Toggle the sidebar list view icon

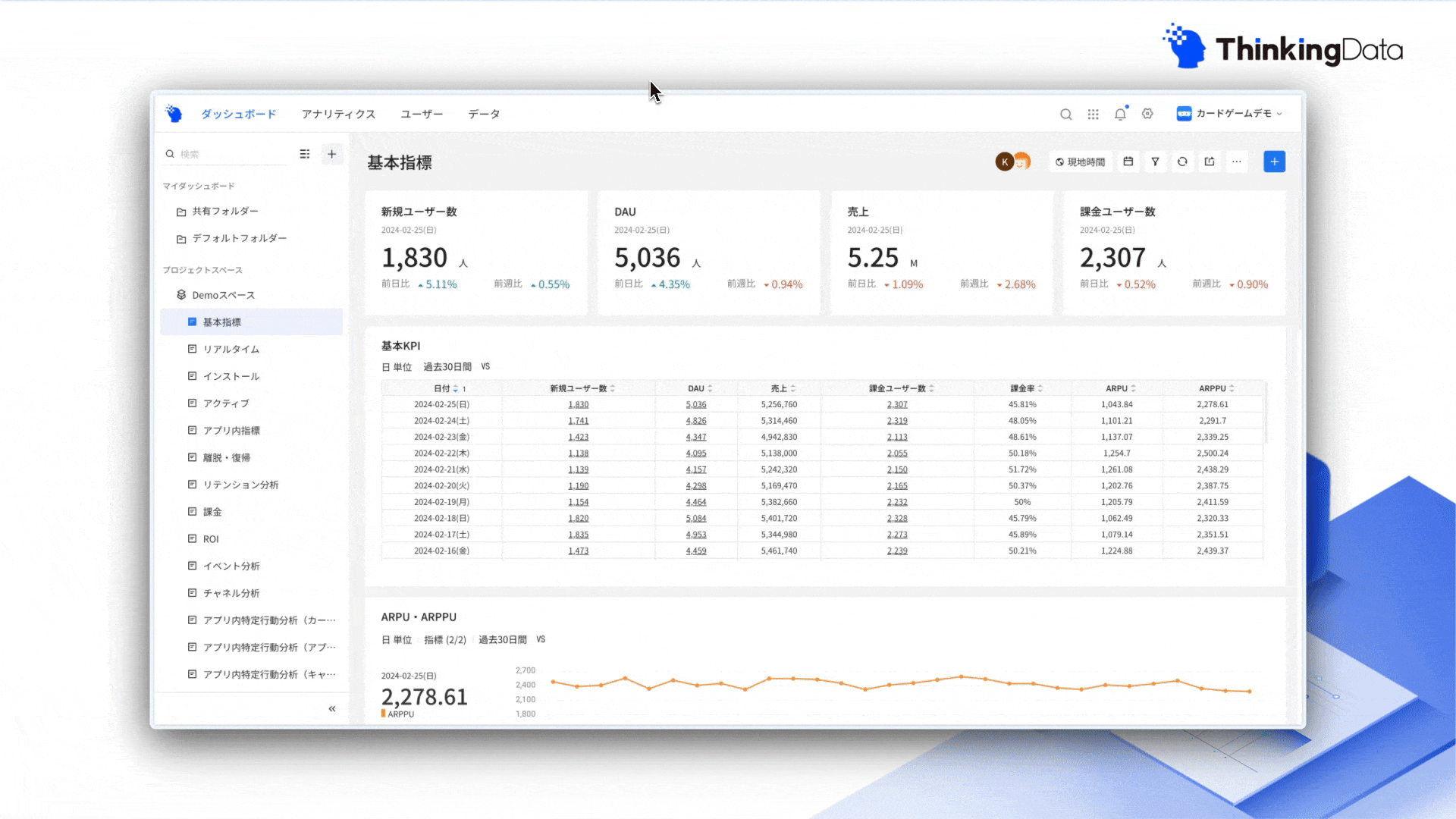(x=305, y=154)
